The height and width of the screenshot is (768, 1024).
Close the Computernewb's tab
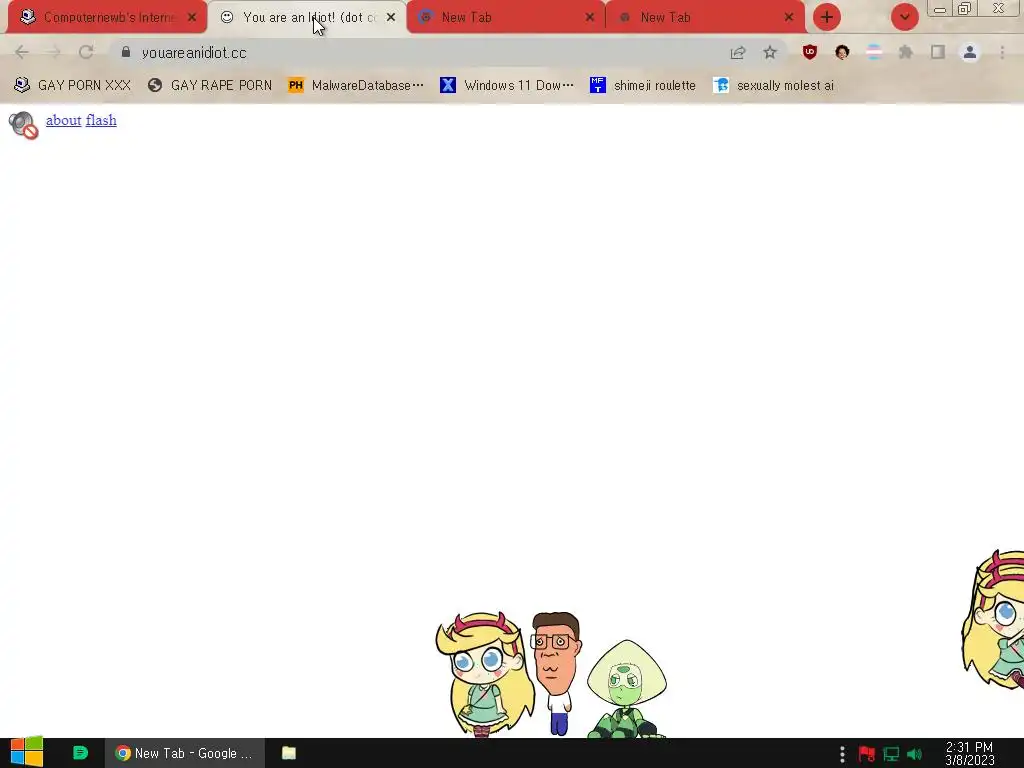pos(192,18)
